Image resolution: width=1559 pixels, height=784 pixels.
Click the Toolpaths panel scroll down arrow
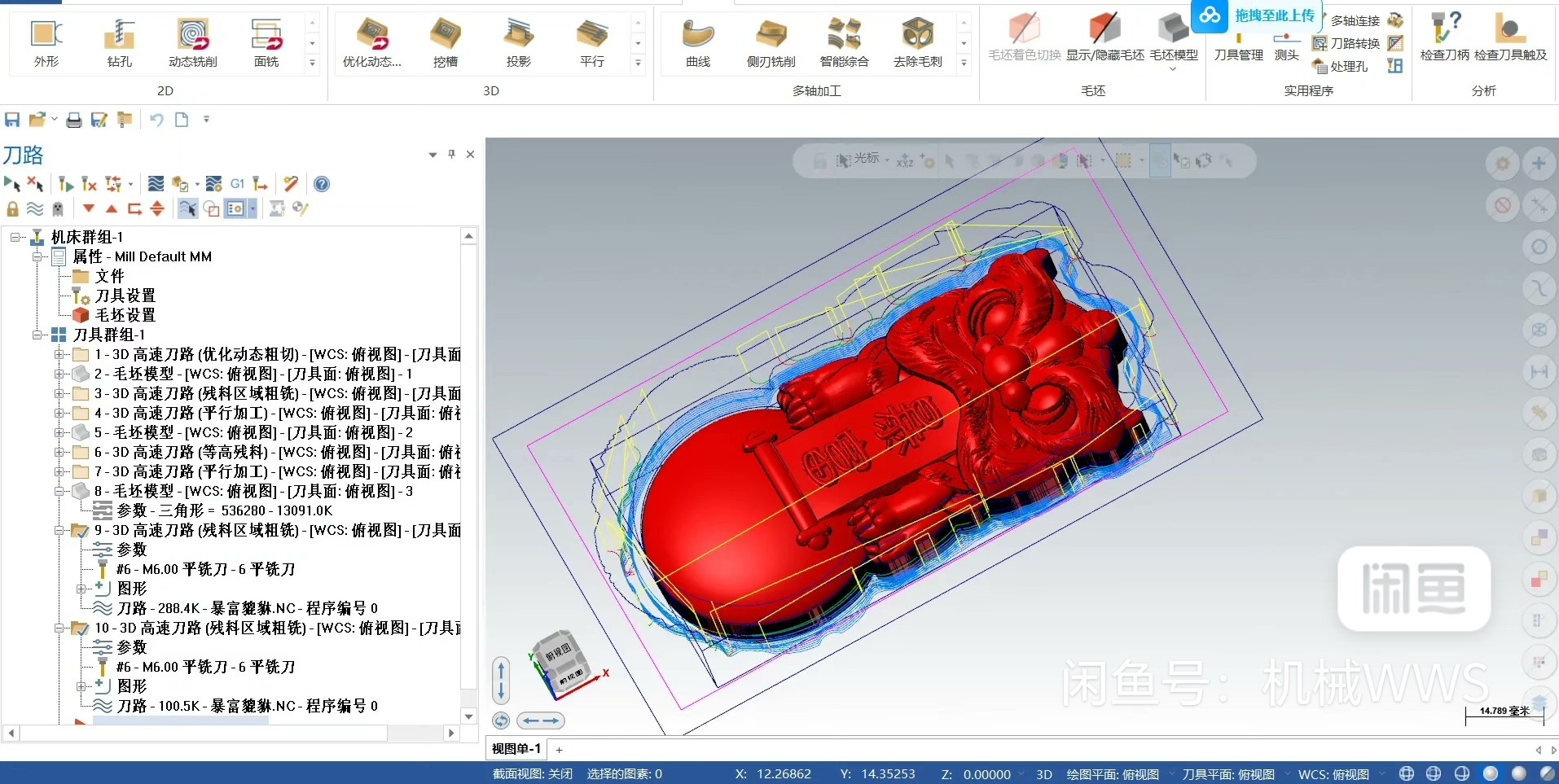pos(468,716)
